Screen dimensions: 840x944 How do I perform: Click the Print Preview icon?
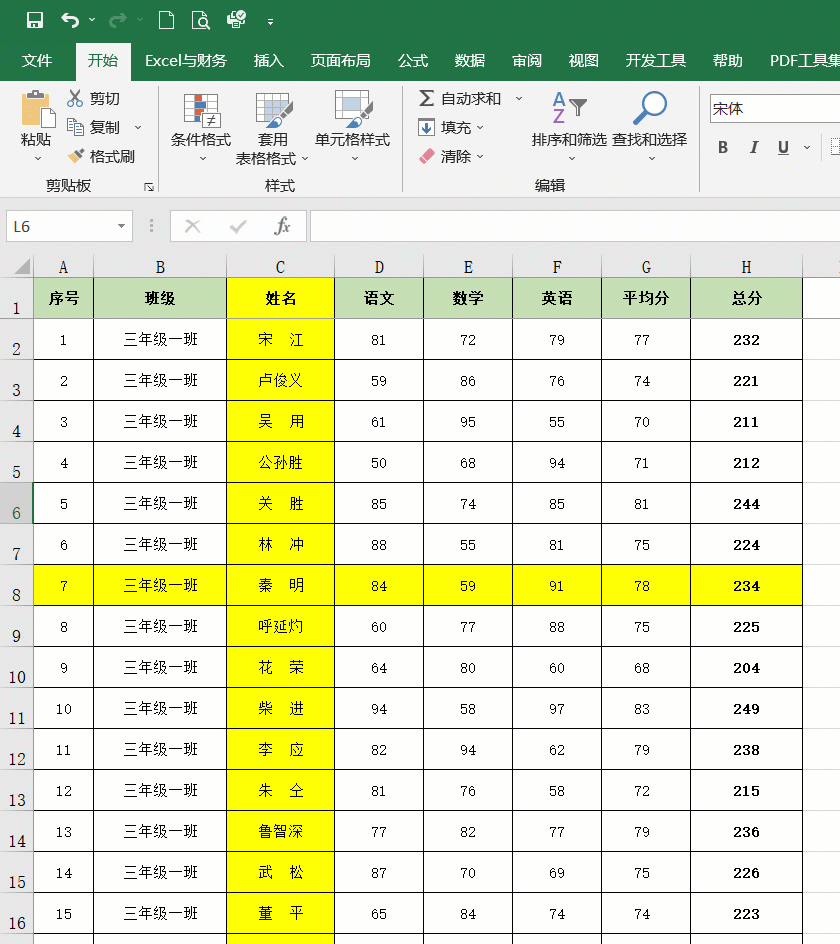click(x=201, y=20)
